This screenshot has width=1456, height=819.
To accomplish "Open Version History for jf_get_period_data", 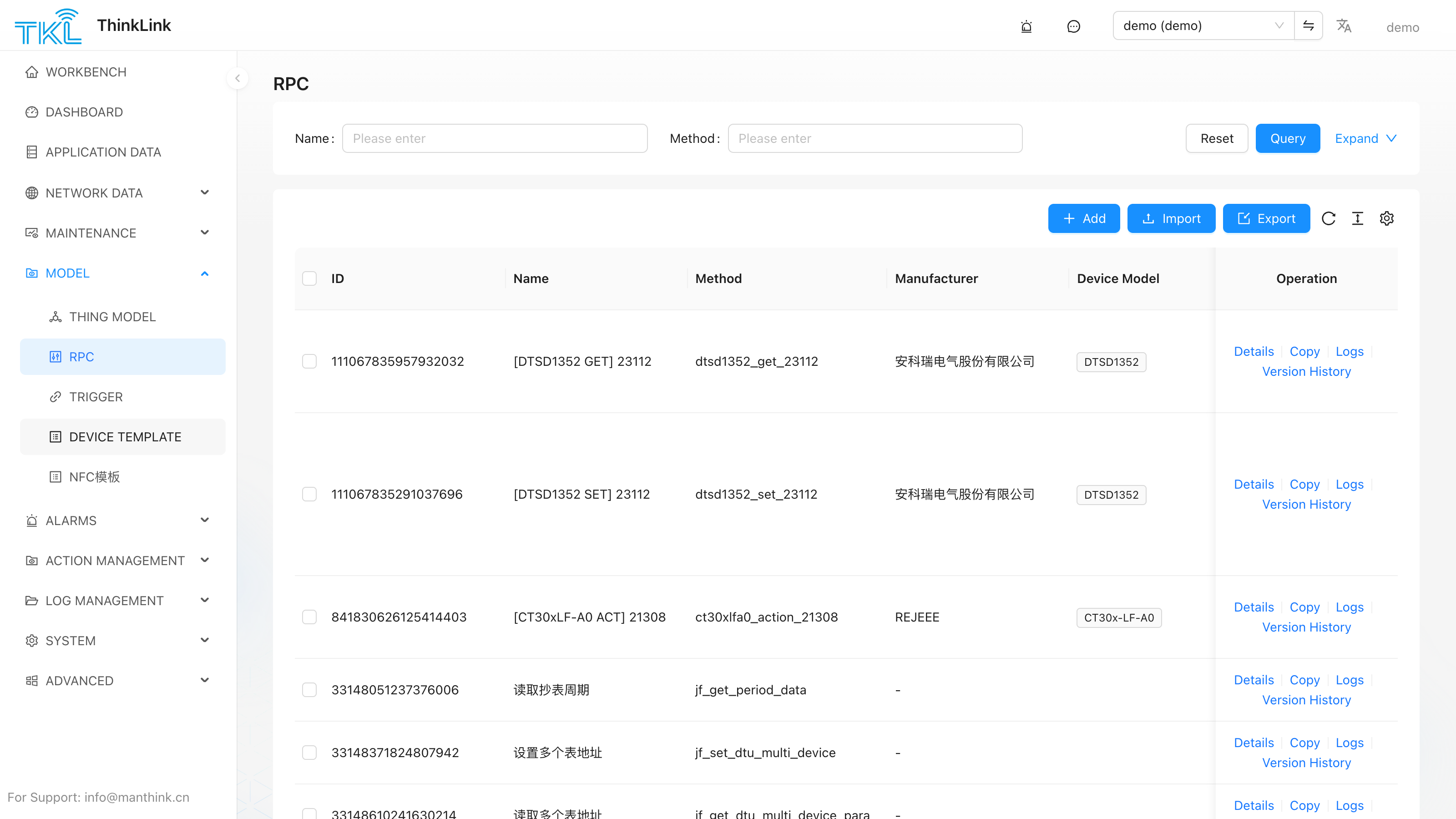I will tap(1306, 700).
